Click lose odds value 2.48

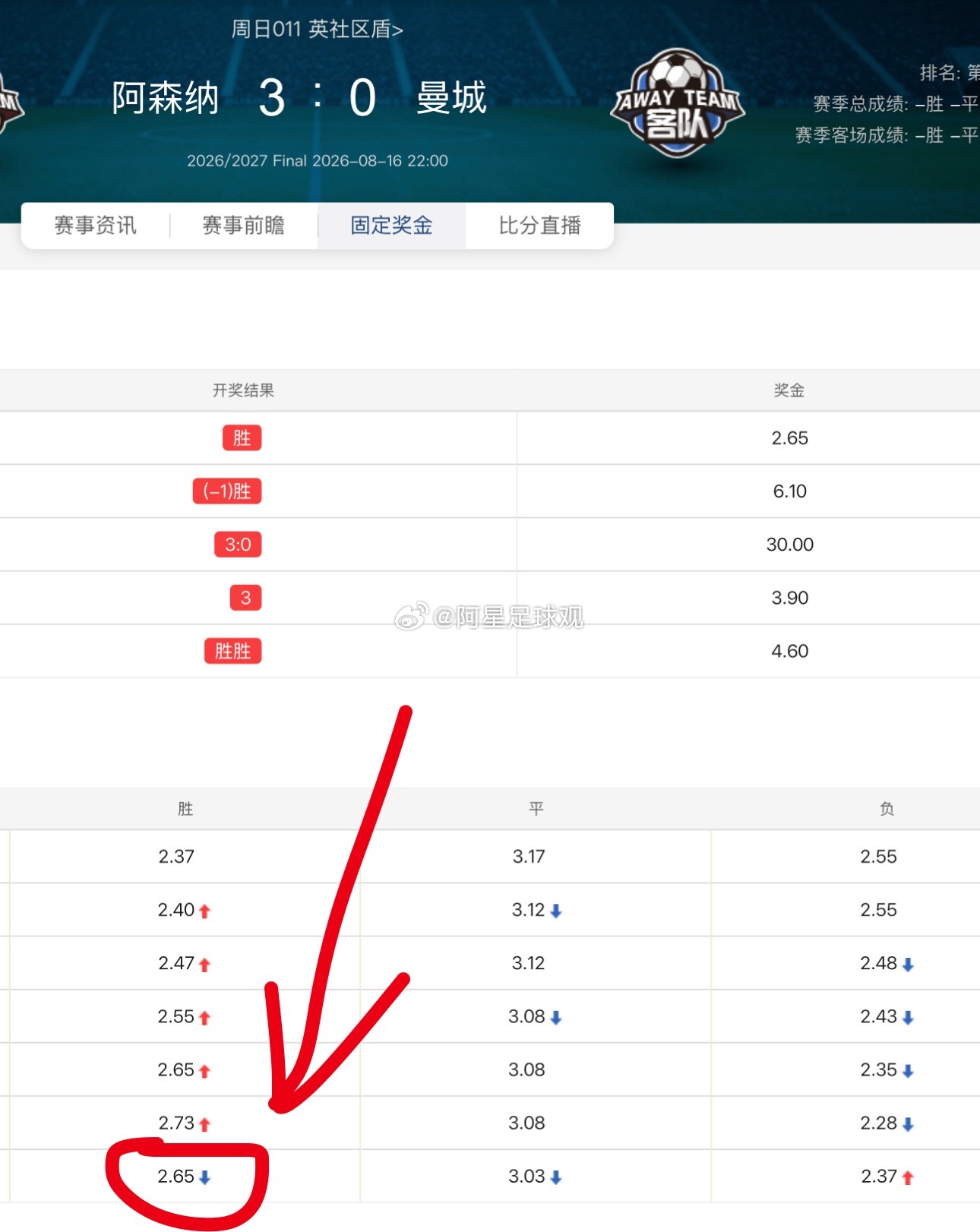pos(879,963)
